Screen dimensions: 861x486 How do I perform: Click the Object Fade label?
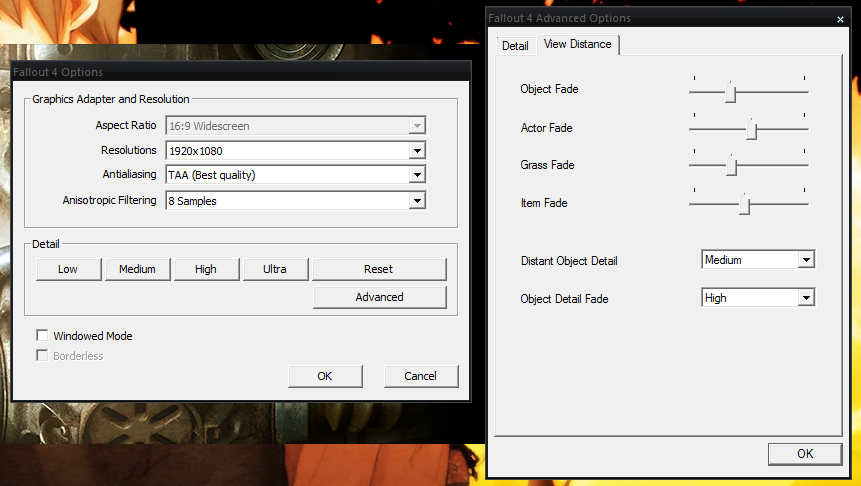[549, 89]
